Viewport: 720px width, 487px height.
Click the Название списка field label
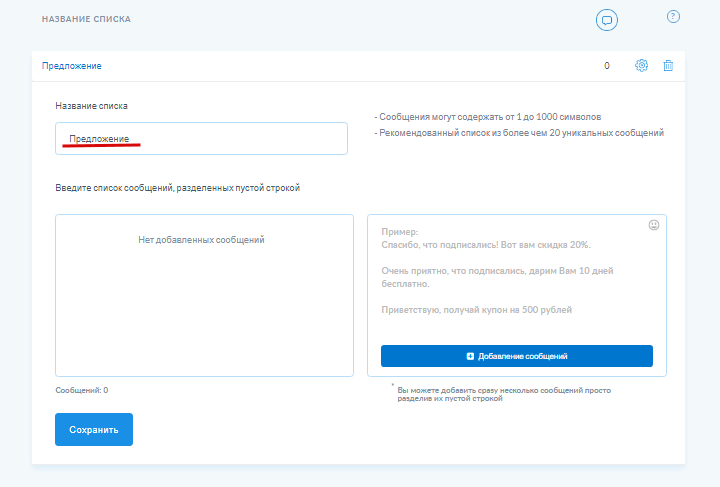(91, 106)
